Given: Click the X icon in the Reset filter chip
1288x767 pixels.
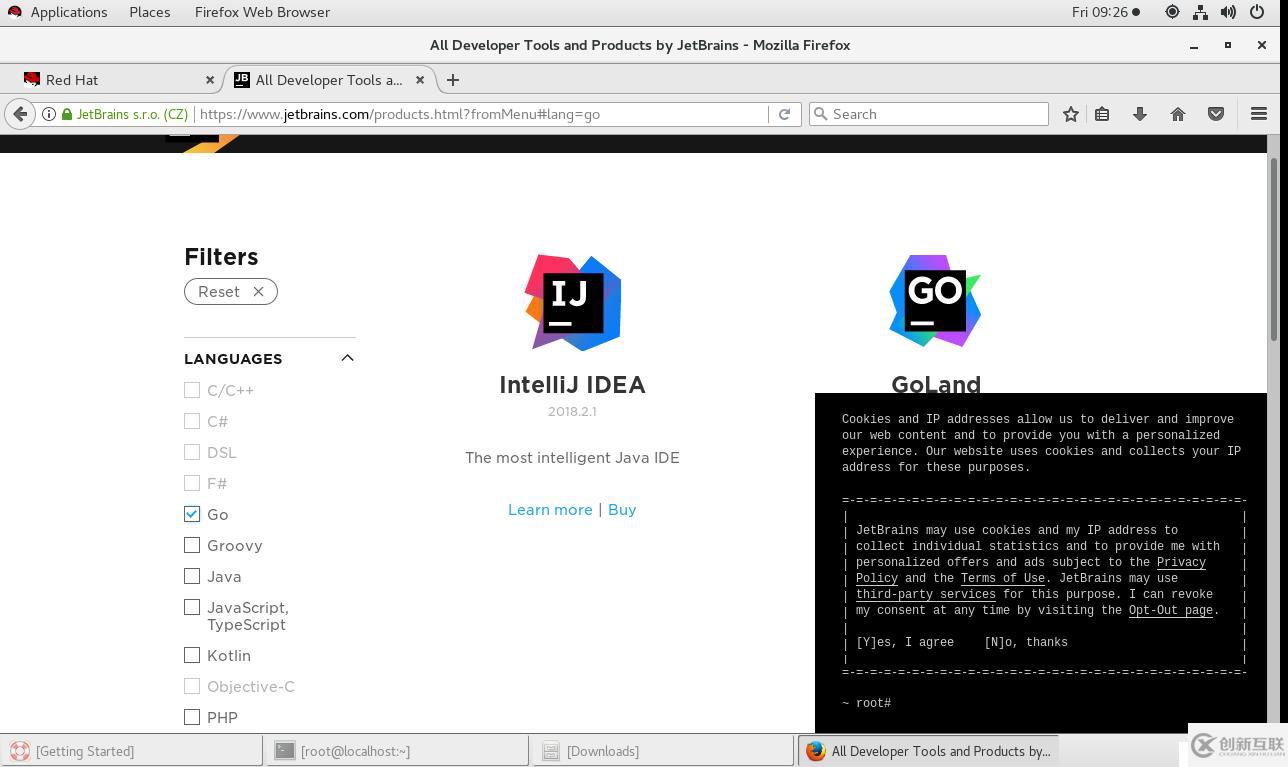Looking at the screenshot, I should (x=258, y=292).
